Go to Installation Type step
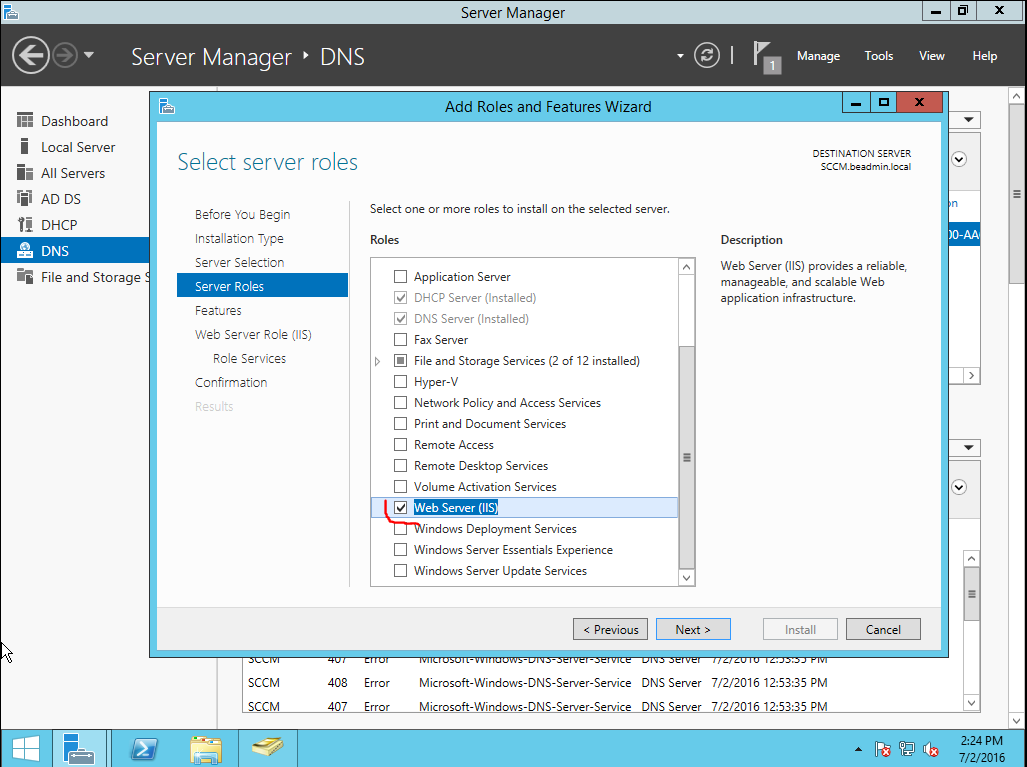Screen dimensions: 1027x767 pyautogui.click(x=239, y=238)
